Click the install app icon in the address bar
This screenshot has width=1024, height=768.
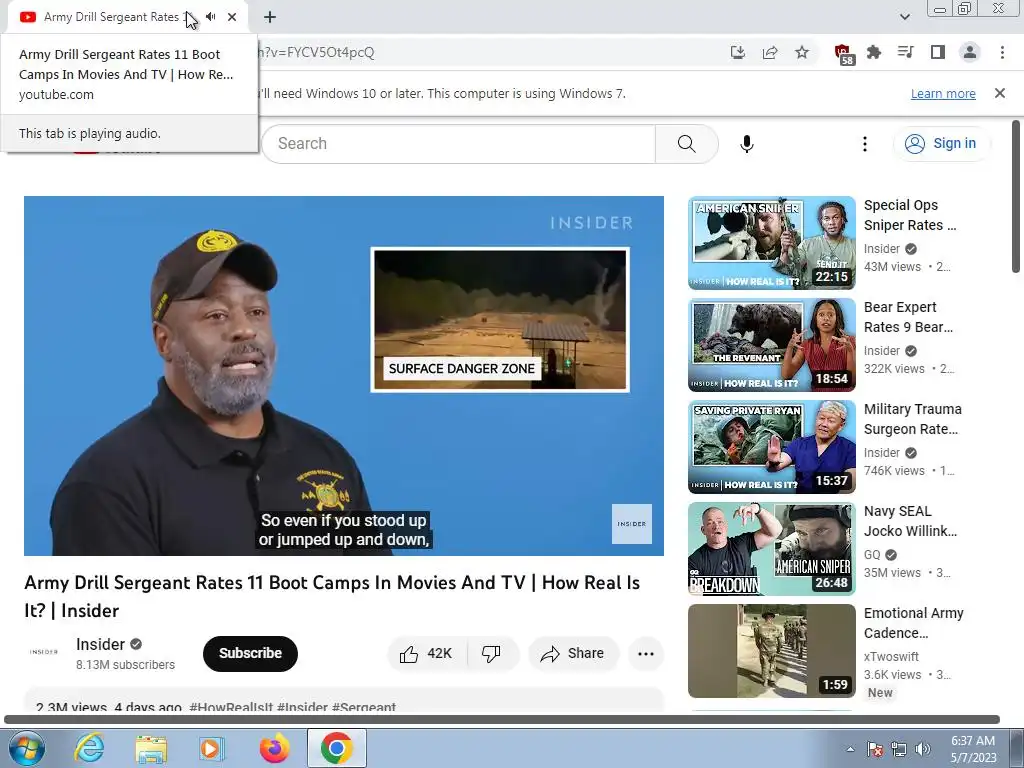[738, 52]
